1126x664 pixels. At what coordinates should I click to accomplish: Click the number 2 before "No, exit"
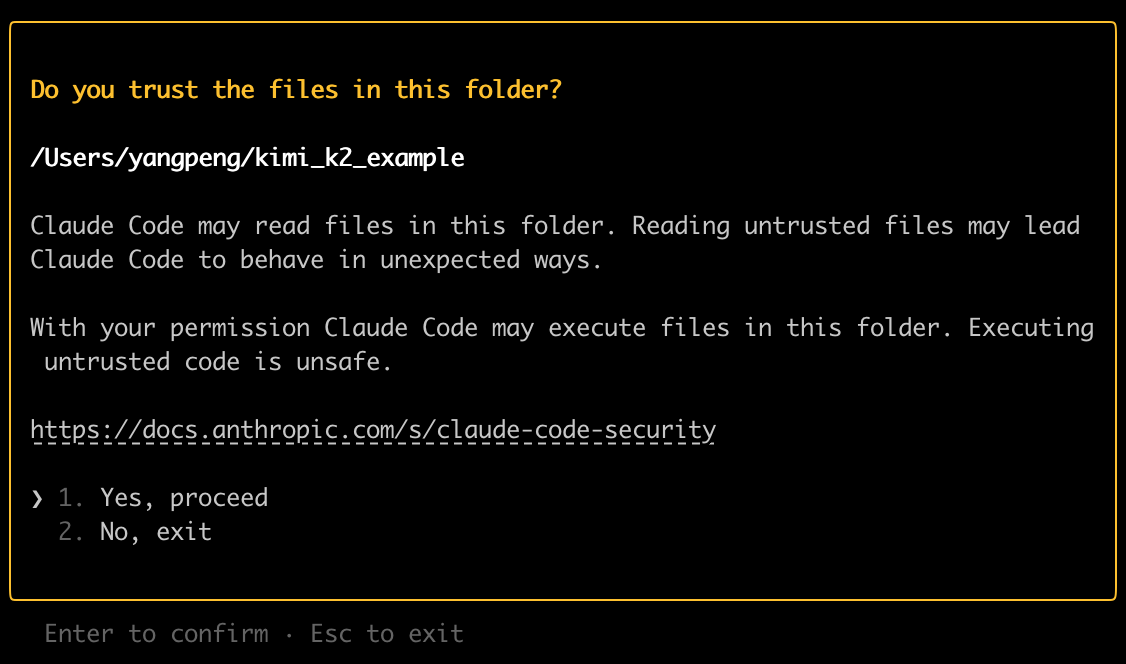(x=72, y=532)
